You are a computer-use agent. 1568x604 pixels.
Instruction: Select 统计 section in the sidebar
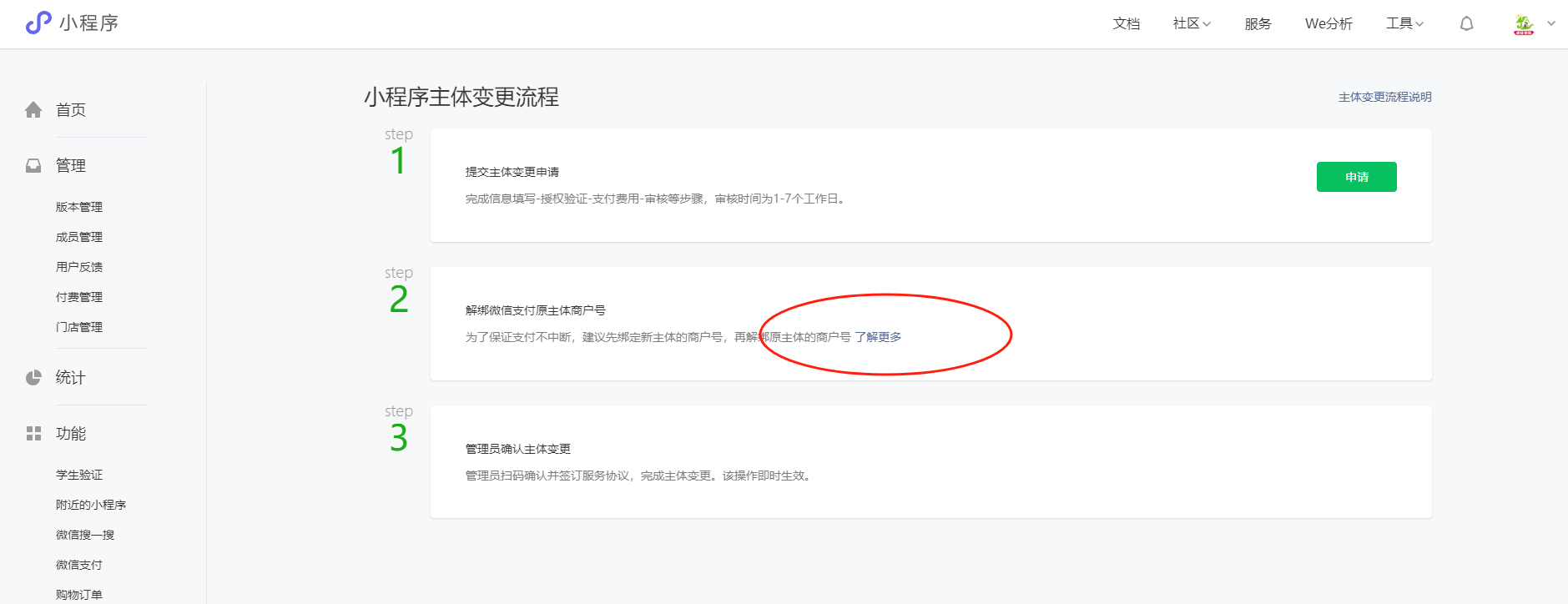71,378
